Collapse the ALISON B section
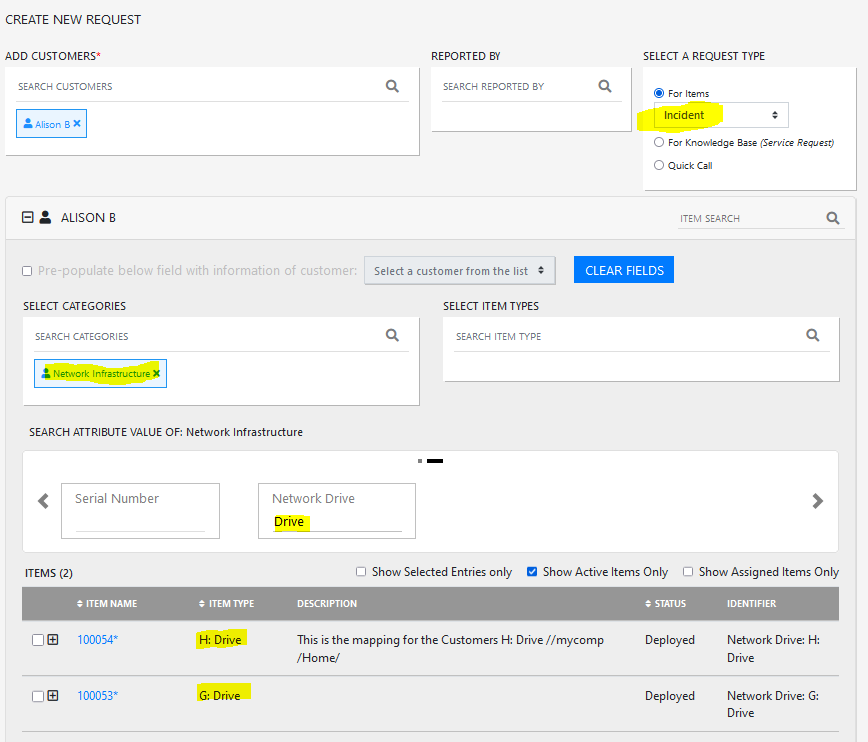This screenshot has height=742, width=868. (x=28, y=217)
